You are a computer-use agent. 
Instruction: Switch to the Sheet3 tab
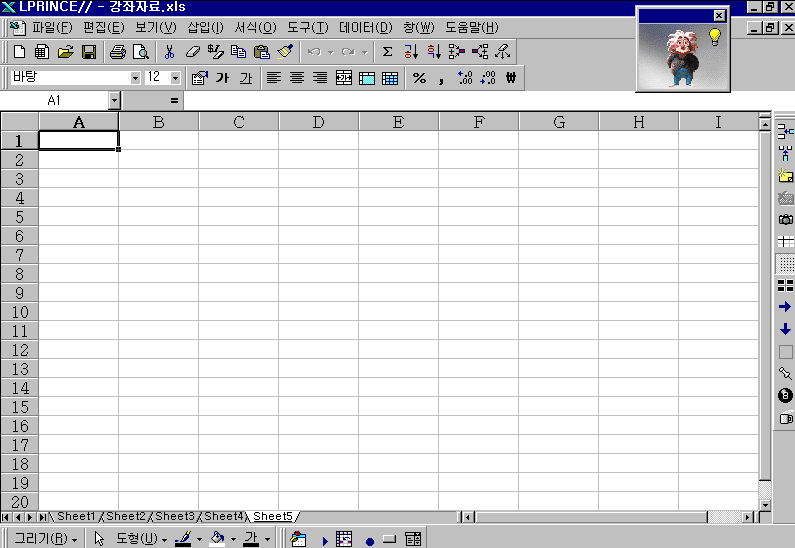coord(174,516)
